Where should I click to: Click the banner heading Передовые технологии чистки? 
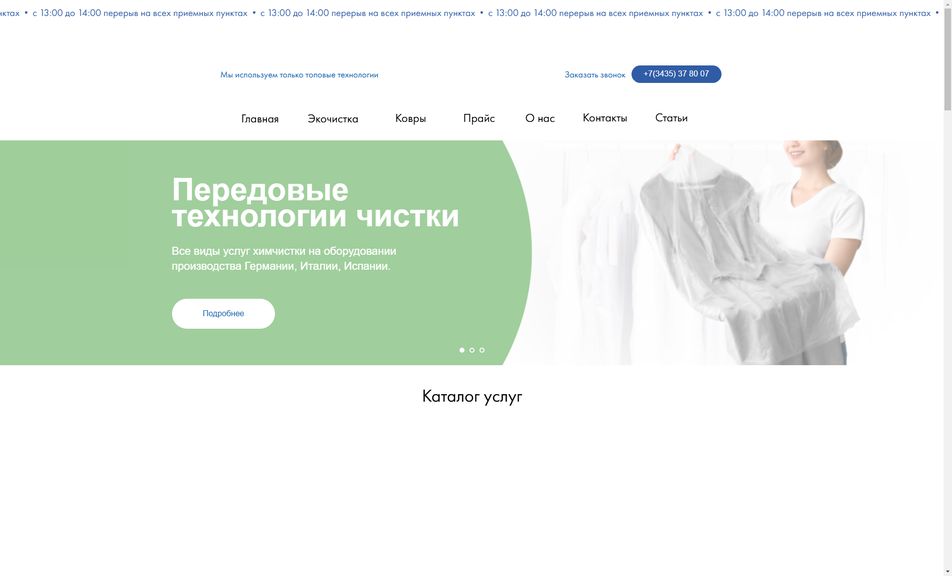point(316,203)
